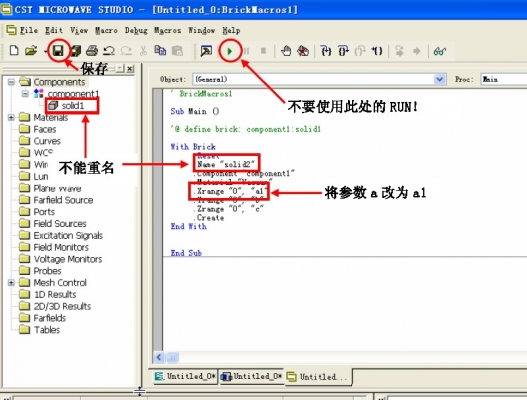Screen dimensions: 527x400
Task: Expand the Mesh Control folder
Action: point(11,283)
